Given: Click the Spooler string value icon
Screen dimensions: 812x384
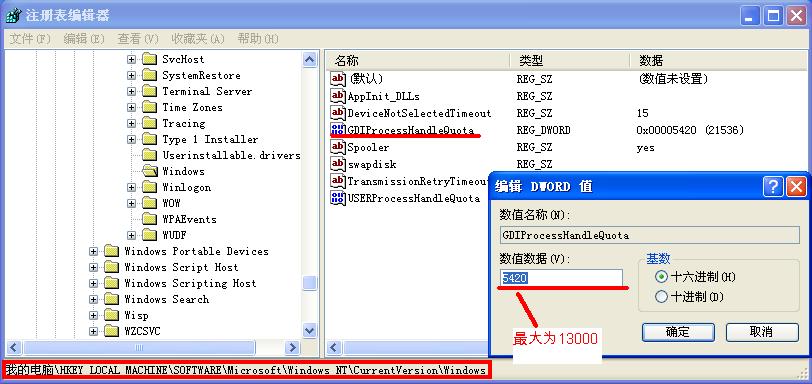Looking at the screenshot, I should 338,147.
